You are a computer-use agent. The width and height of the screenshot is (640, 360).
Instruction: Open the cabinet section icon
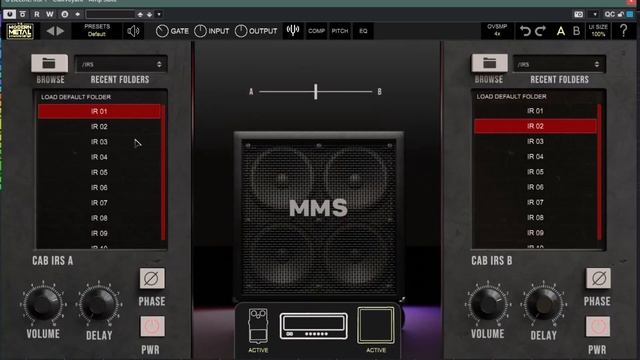[x=376, y=325]
